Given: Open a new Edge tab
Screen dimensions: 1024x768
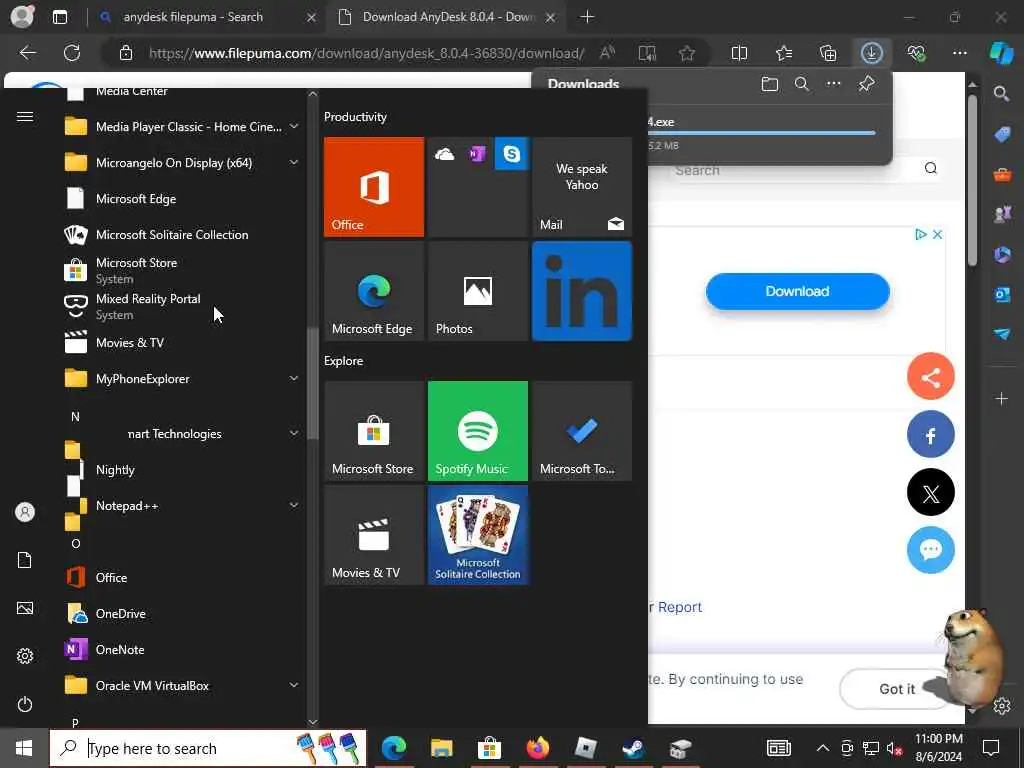Looking at the screenshot, I should coord(587,17).
